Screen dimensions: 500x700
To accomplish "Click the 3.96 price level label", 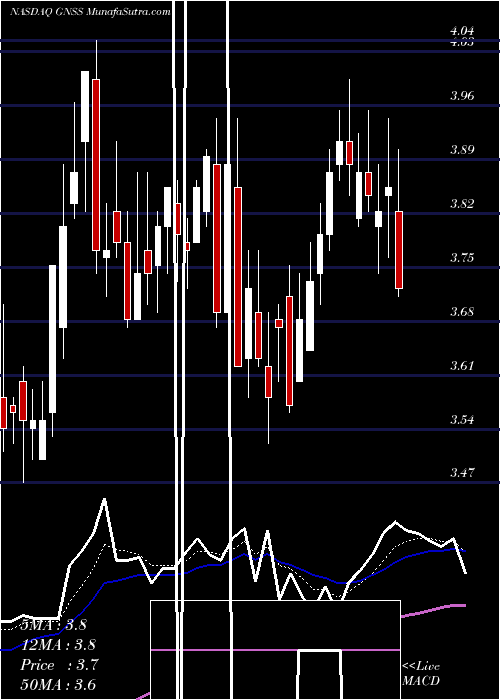I will point(462,96).
